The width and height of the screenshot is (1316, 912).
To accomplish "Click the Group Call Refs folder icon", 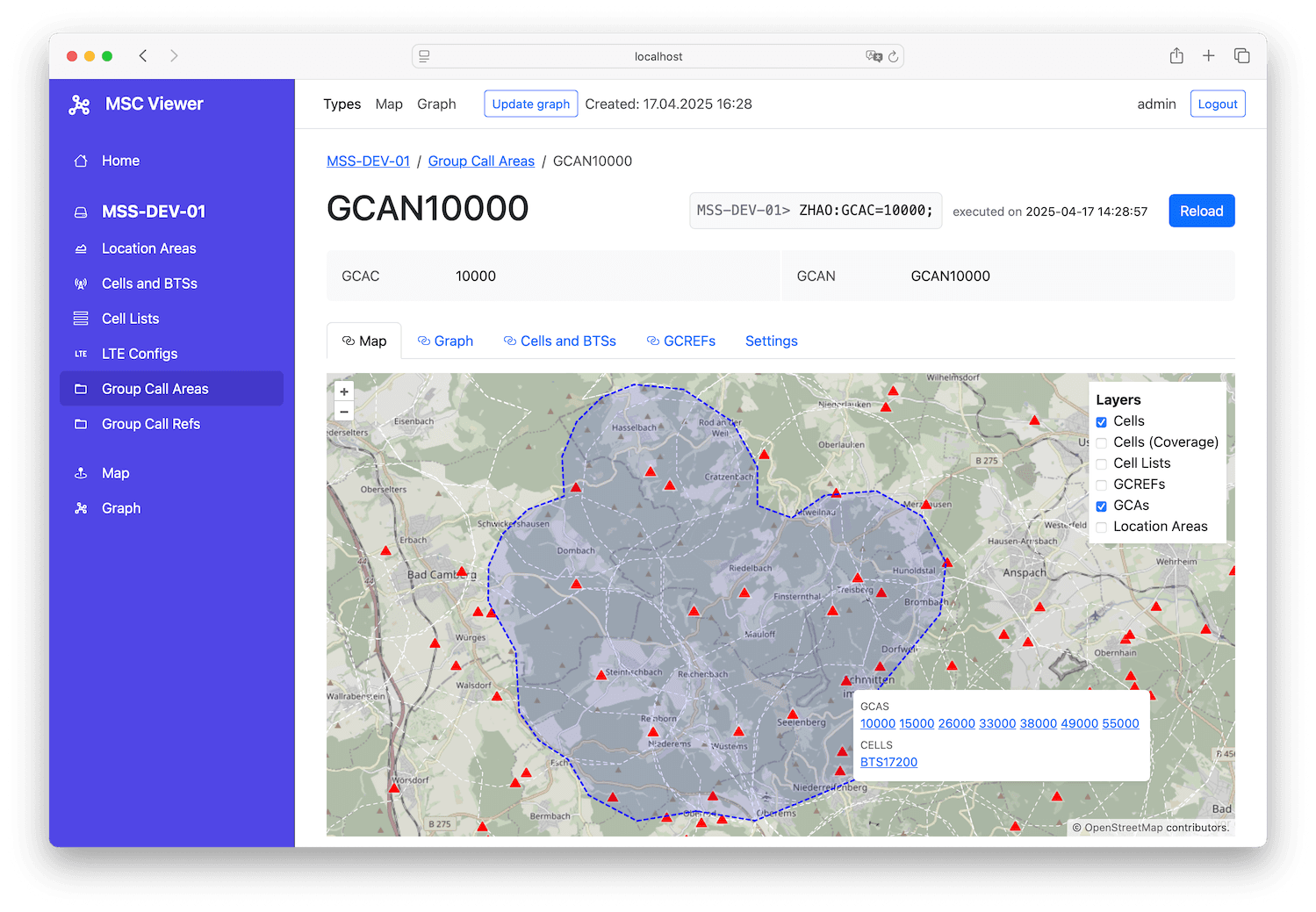I will point(81,424).
